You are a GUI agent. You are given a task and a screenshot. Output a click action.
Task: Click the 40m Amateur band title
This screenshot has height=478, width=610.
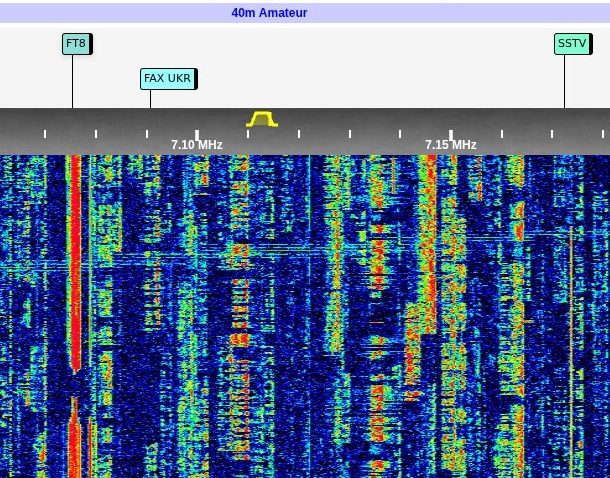coord(269,13)
